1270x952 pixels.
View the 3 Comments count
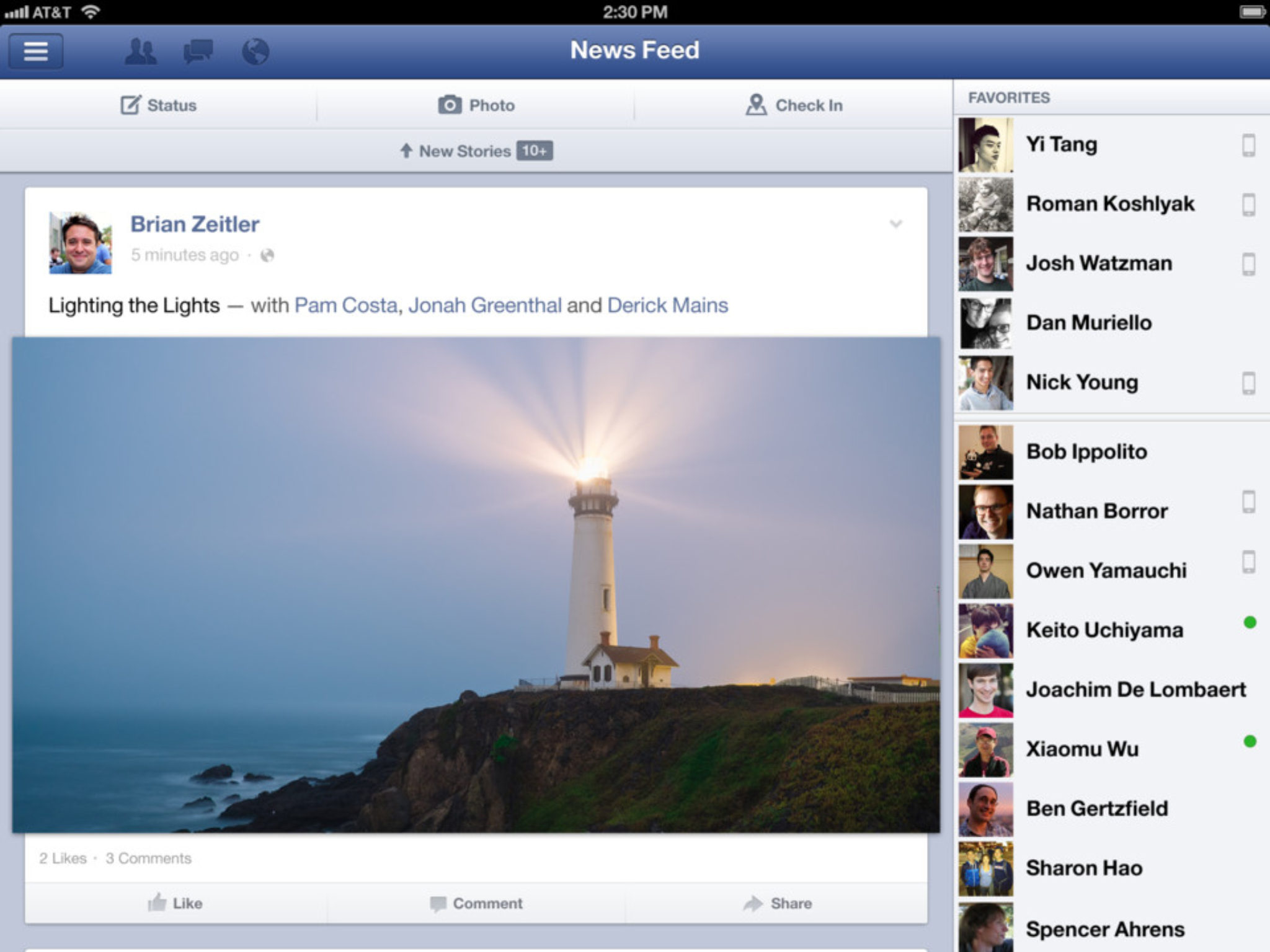148,858
